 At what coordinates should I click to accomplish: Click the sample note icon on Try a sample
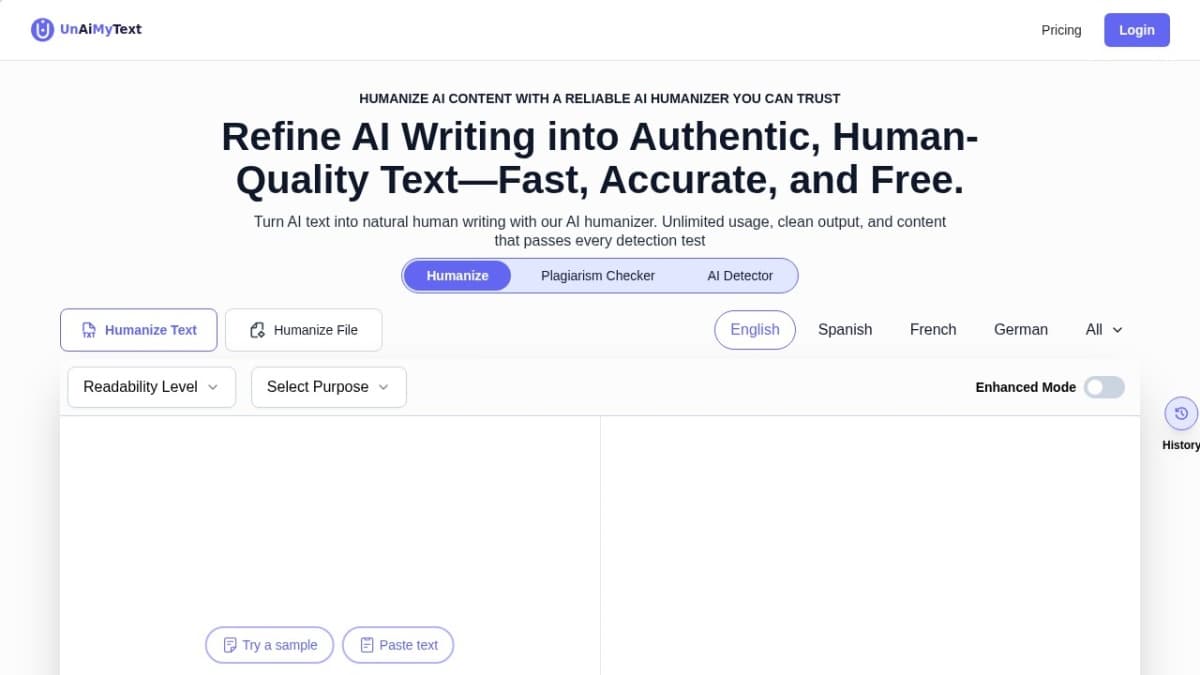(x=229, y=645)
